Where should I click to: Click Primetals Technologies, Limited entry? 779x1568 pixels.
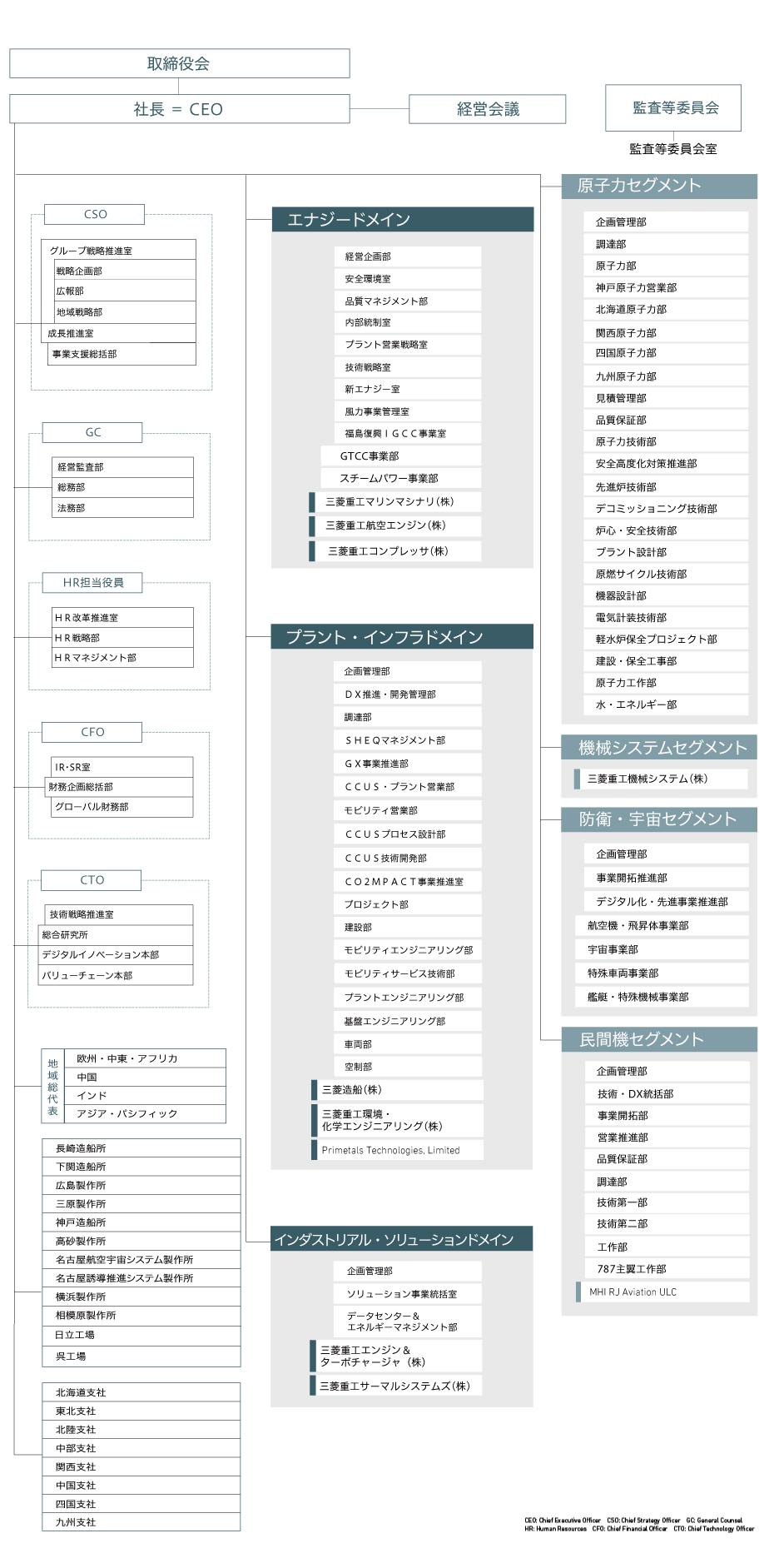(x=398, y=1150)
